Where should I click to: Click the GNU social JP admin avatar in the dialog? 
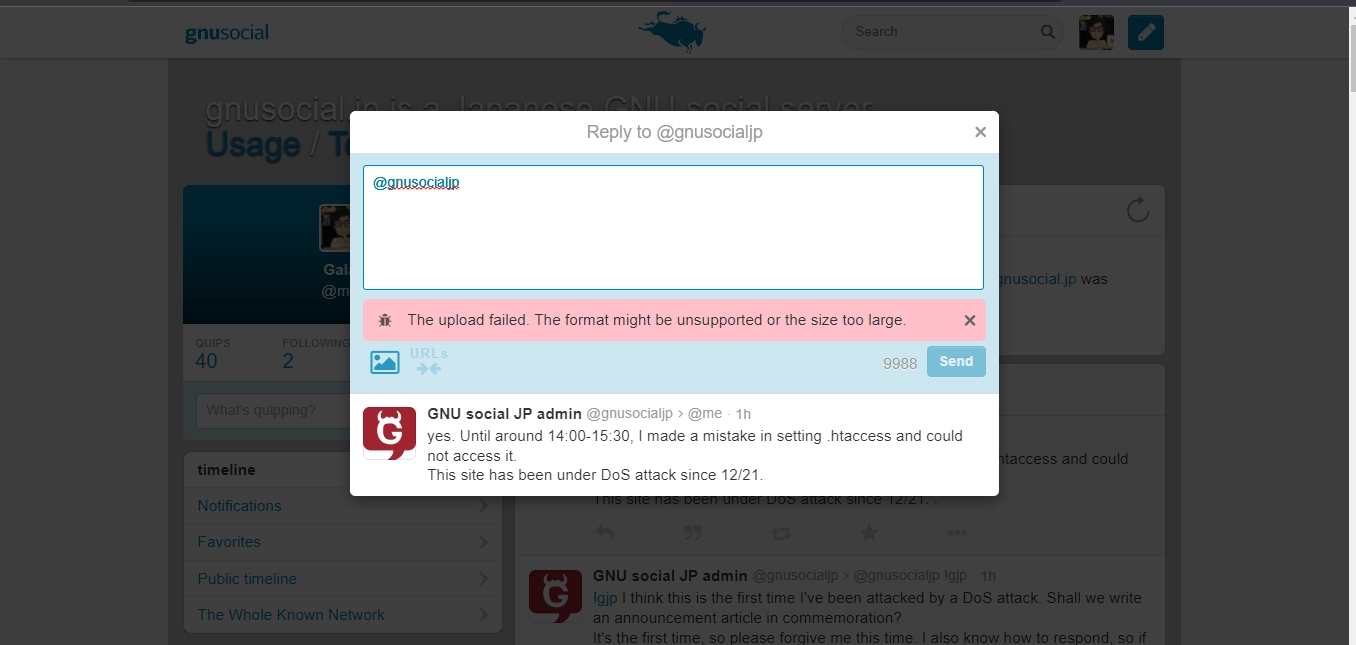(389, 433)
